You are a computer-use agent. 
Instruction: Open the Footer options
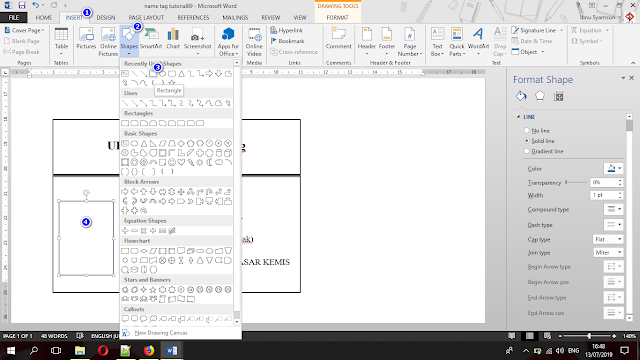pyautogui.click(x=387, y=42)
